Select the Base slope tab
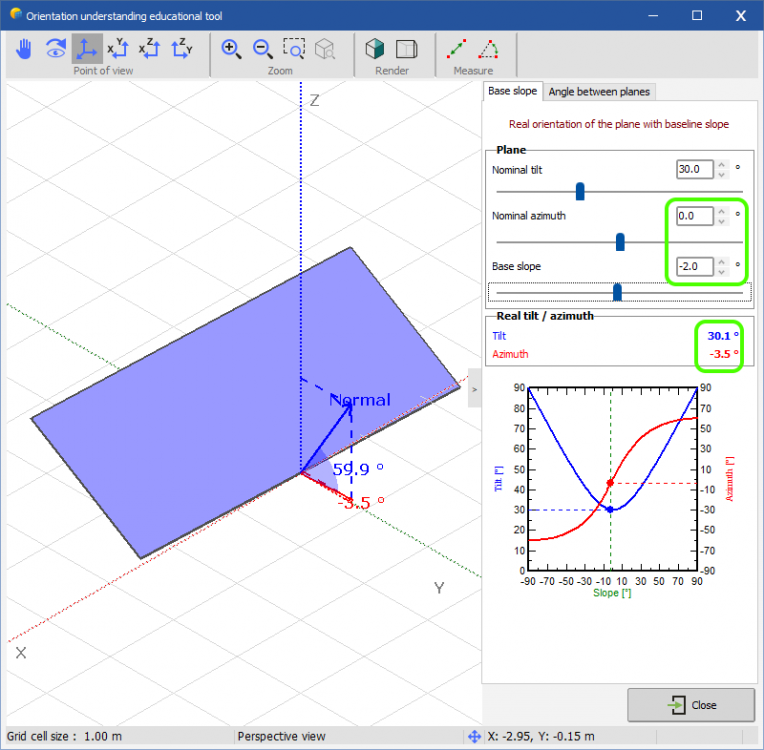This screenshot has height=750, width=764. [512, 91]
